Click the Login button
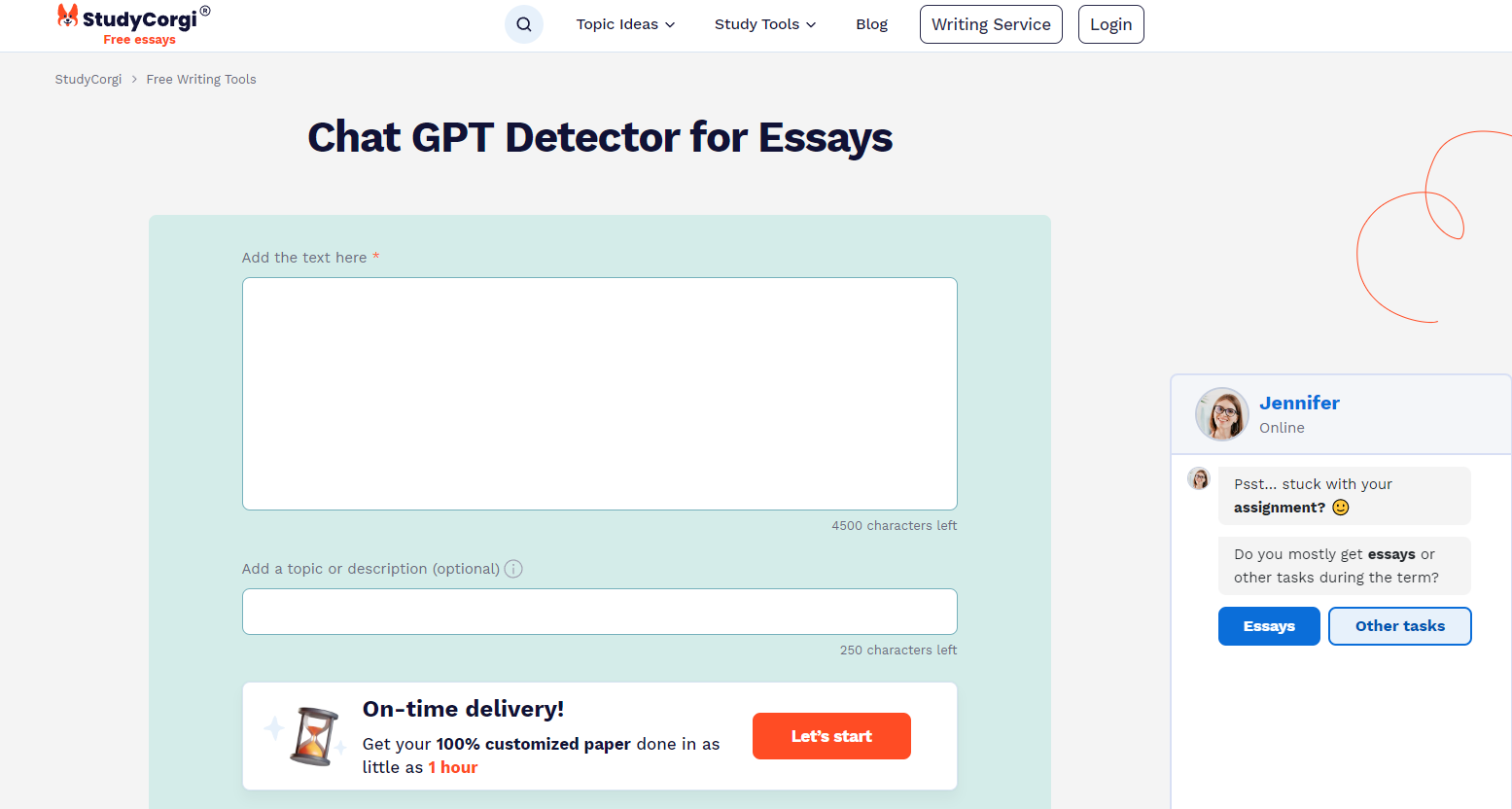The height and width of the screenshot is (809, 1512). (1110, 24)
